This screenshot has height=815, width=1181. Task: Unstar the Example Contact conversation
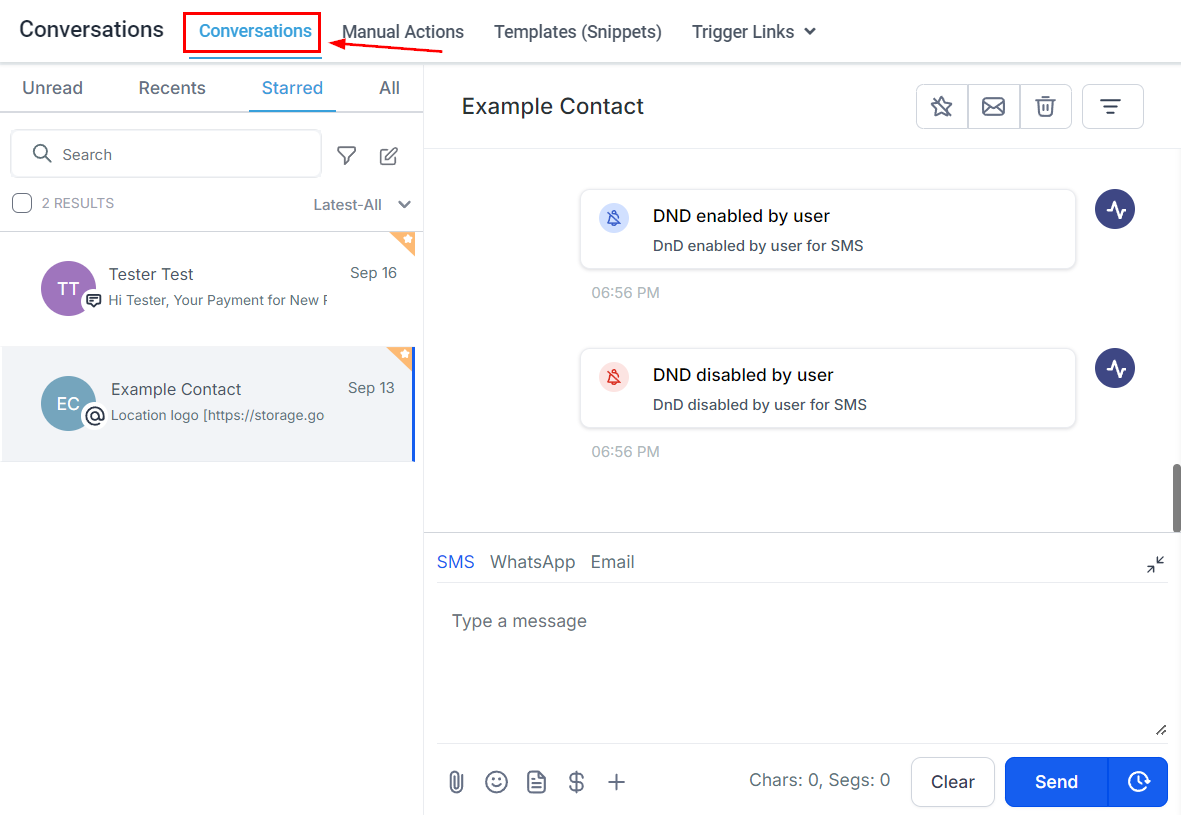pyautogui.click(x=941, y=106)
